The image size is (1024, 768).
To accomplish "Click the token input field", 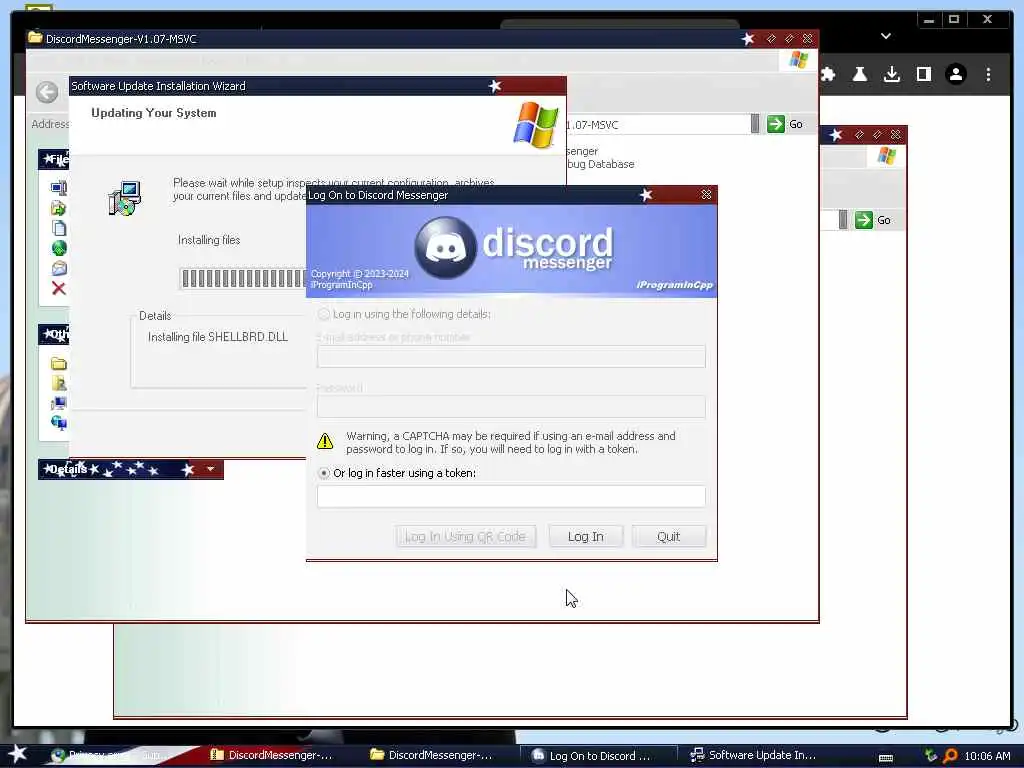I will (x=511, y=496).
